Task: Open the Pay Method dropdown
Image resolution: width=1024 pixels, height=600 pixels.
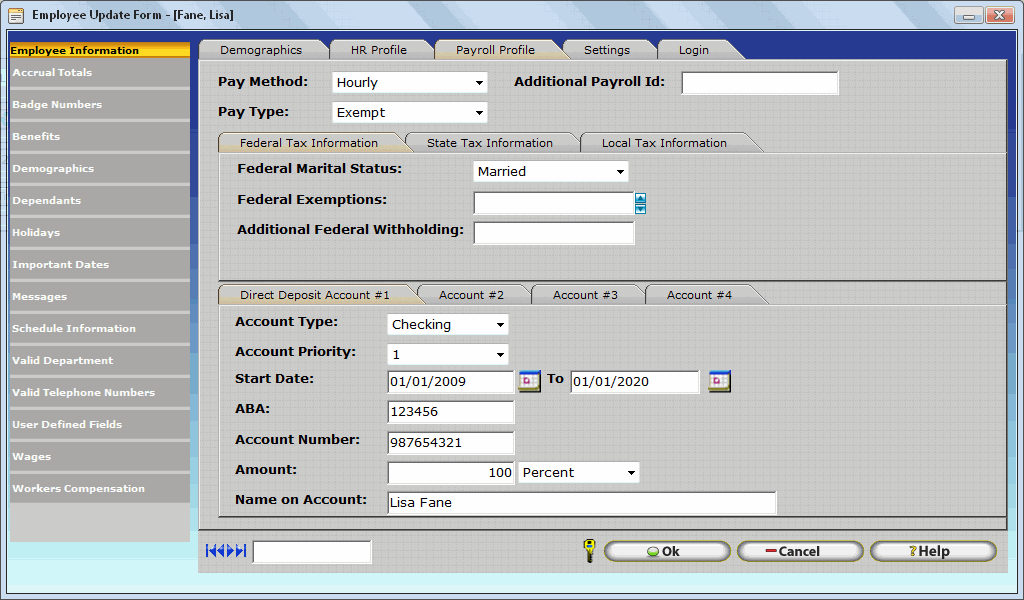Action: (x=478, y=82)
